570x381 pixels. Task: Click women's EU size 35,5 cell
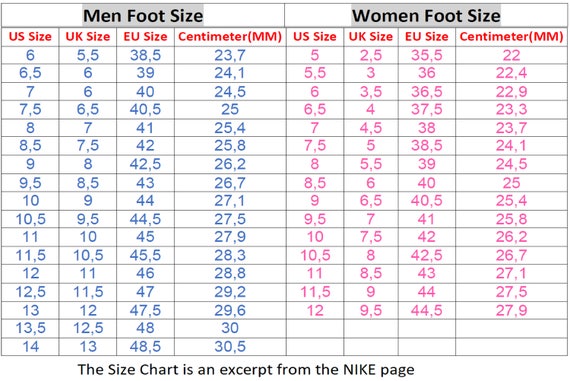tap(427, 55)
